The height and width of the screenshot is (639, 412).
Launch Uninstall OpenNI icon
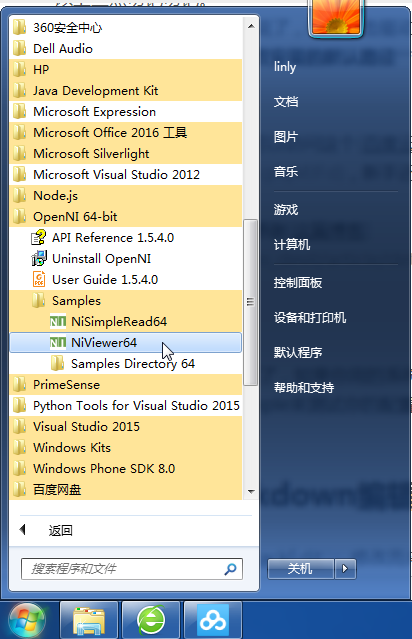click(x=39, y=258)
